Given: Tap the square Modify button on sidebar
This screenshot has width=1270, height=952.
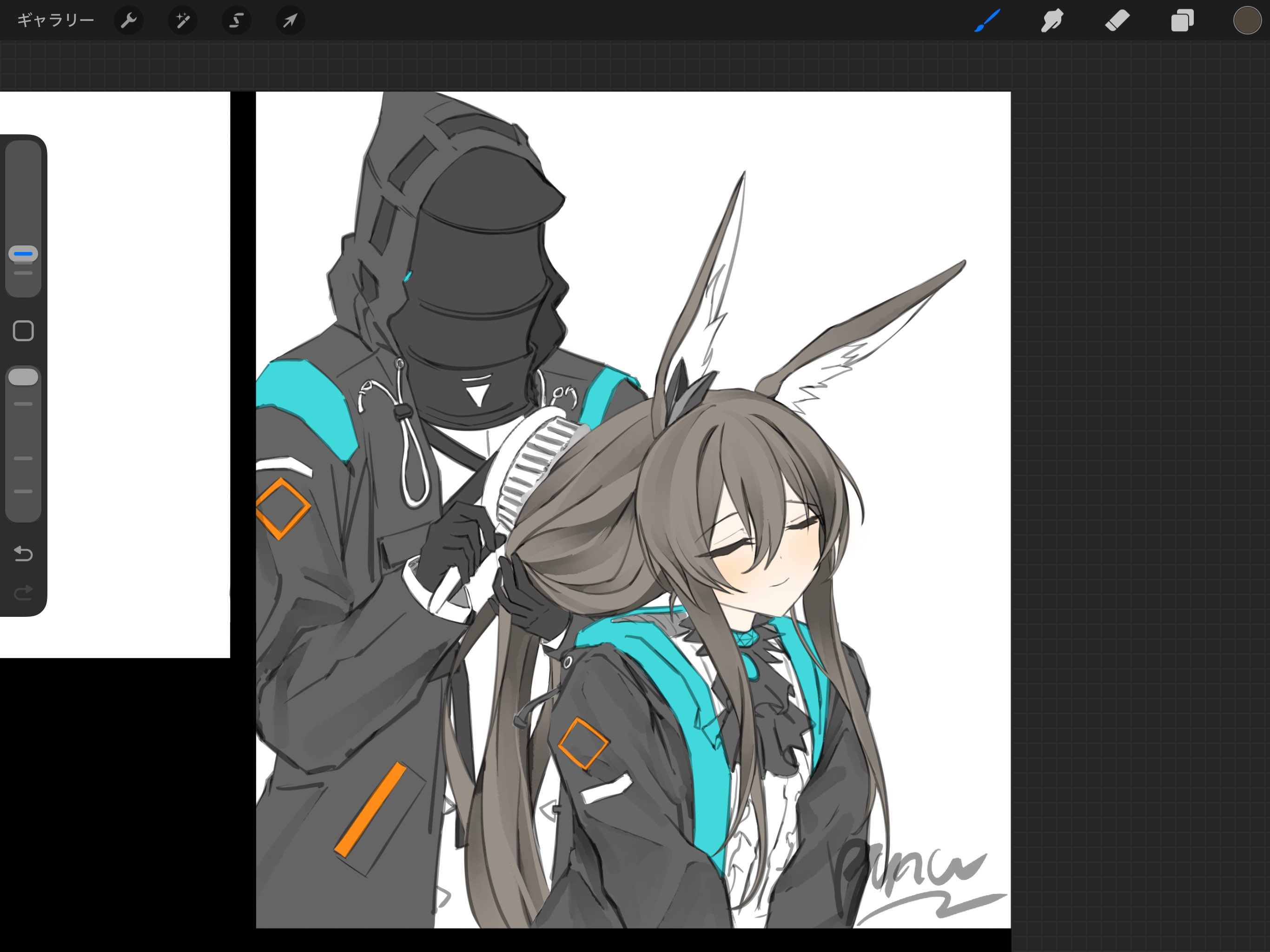Looking at the screenshot, I should point(23,331).
